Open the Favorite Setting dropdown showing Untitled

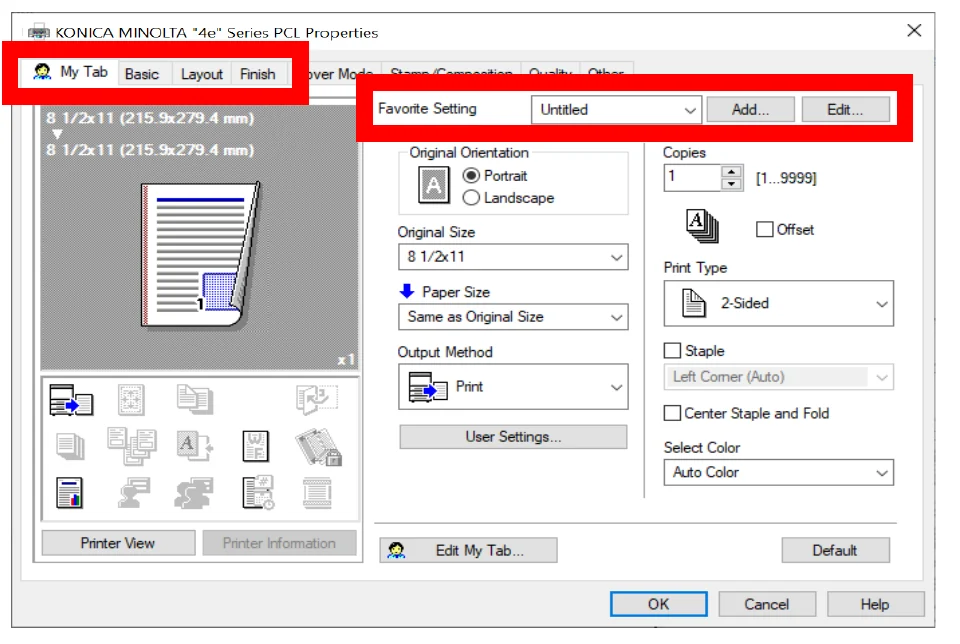616,110
